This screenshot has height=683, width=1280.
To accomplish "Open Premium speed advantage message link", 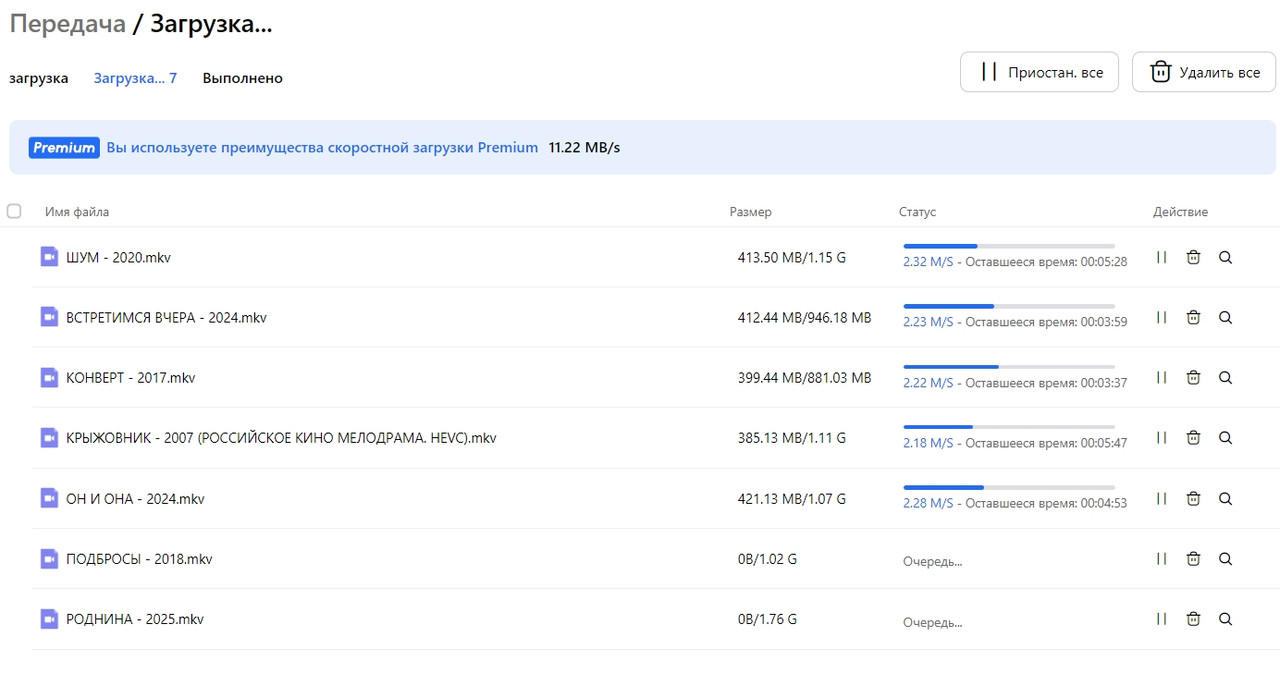I will (x=322, y=147).
